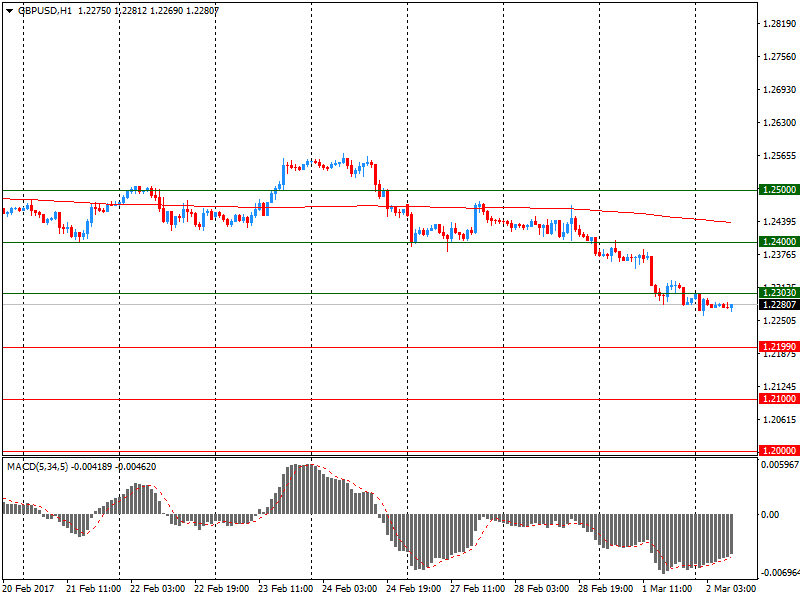Click the 1.26930 price scale value
The image size is (800, 600).
(x=779, y=90)
